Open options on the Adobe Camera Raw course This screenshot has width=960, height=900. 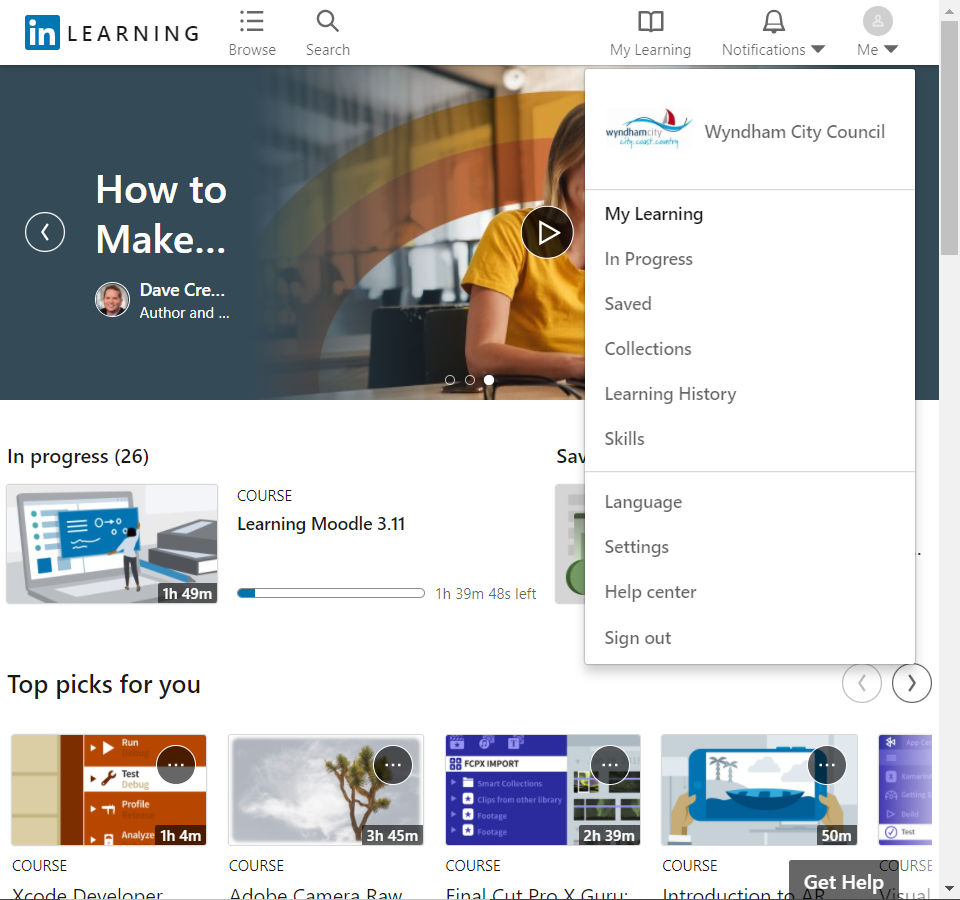pyautogui.click(x=393, y=764)
